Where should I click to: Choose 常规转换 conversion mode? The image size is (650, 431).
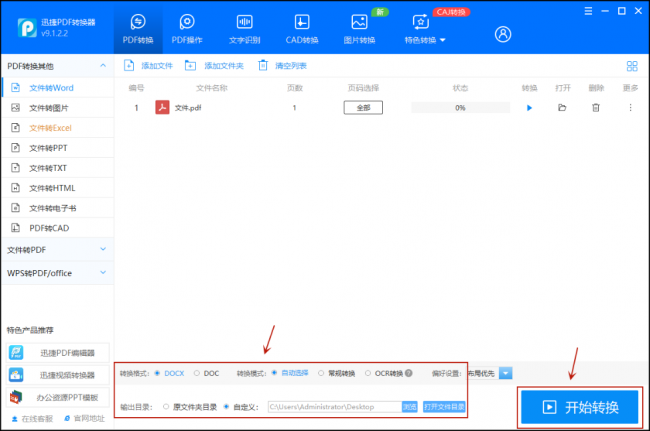[321, 373]
